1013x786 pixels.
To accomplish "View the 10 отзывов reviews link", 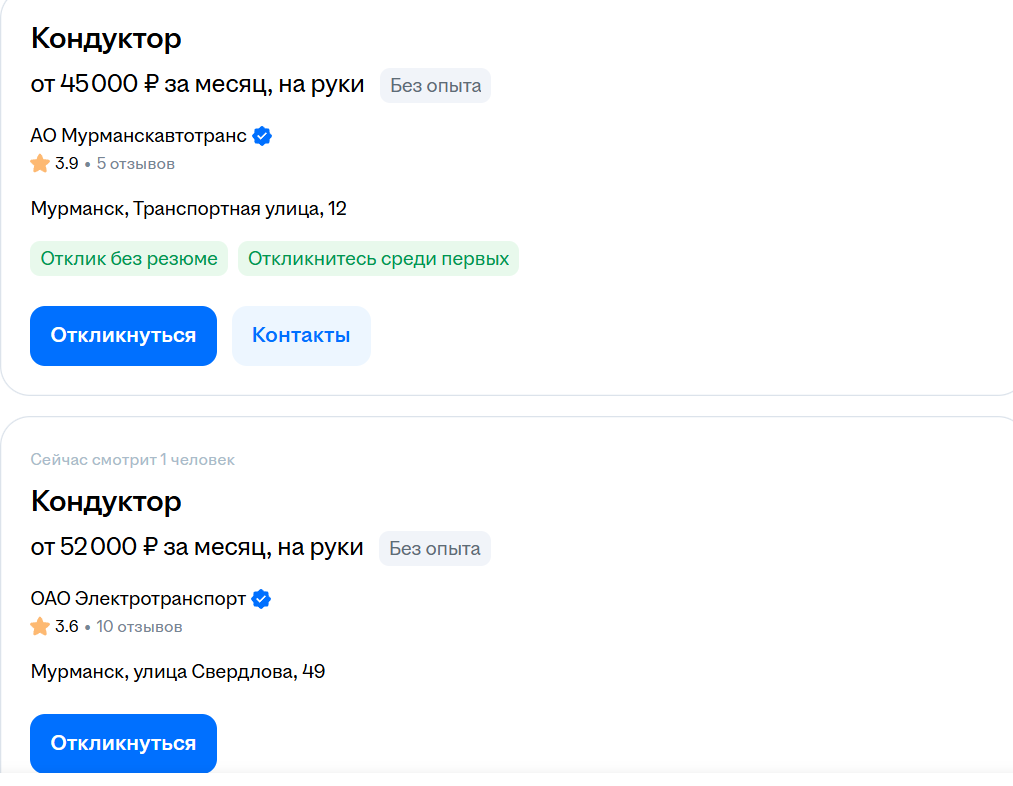I will 139,627.
